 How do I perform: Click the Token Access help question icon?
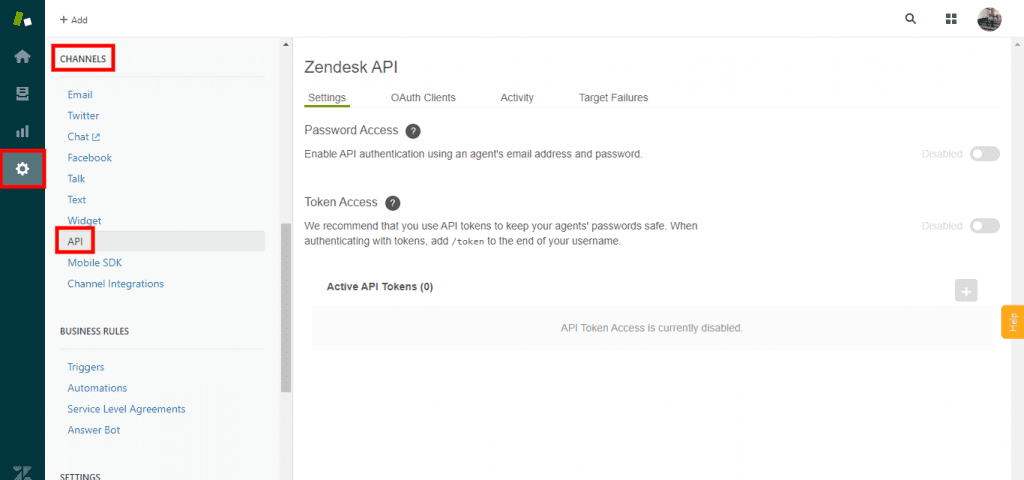click(392, 203)
